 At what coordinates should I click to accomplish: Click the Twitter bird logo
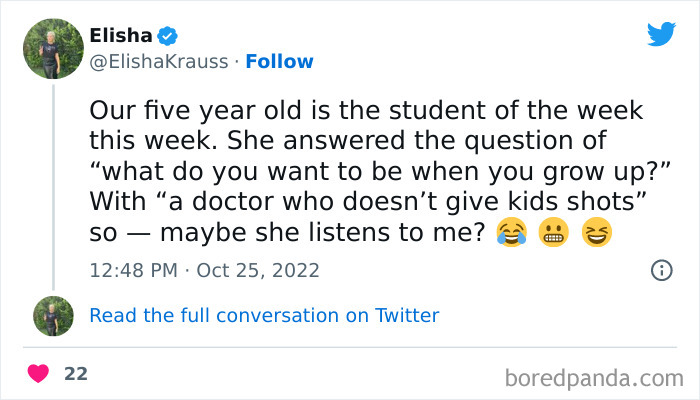pos(661,35)
